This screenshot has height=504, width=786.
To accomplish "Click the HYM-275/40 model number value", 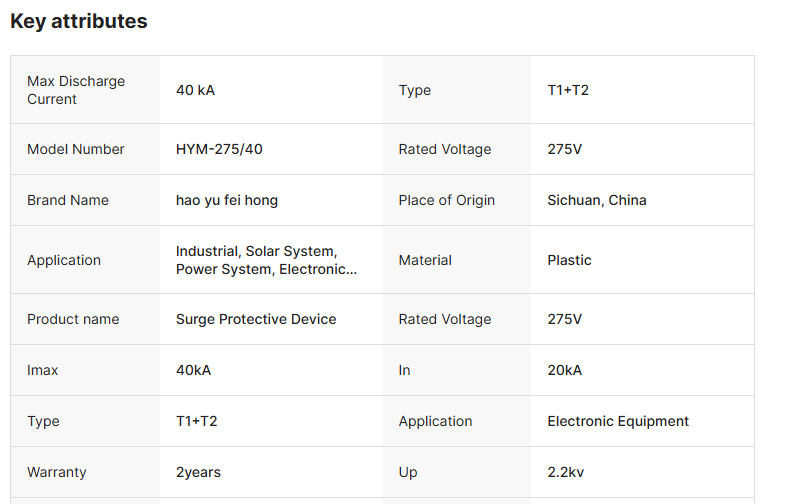I will pyautogui.click(x=219, y=149).
